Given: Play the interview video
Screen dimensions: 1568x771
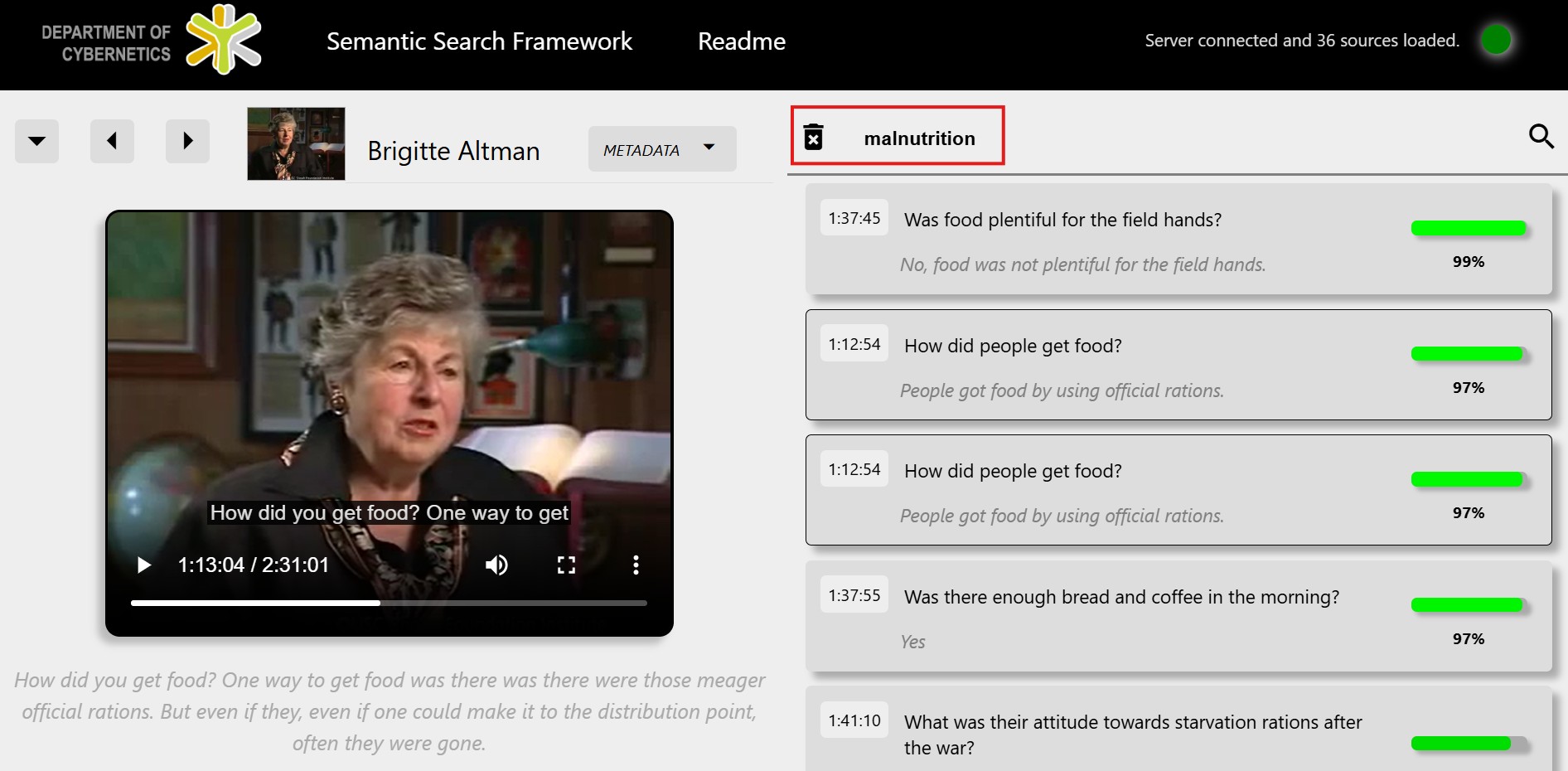Looking at the screenshot, I should coord(144,565).
